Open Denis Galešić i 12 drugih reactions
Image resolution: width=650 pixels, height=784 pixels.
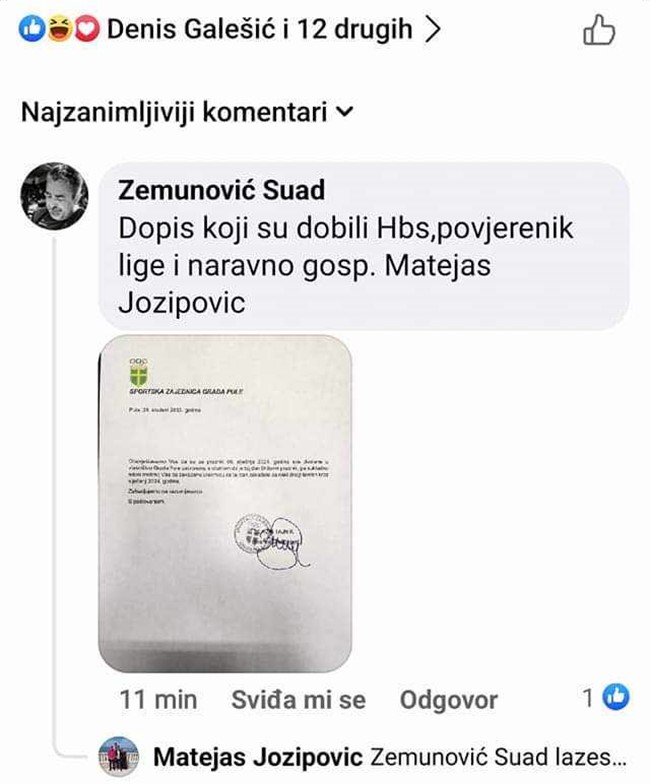click(260, 30)
